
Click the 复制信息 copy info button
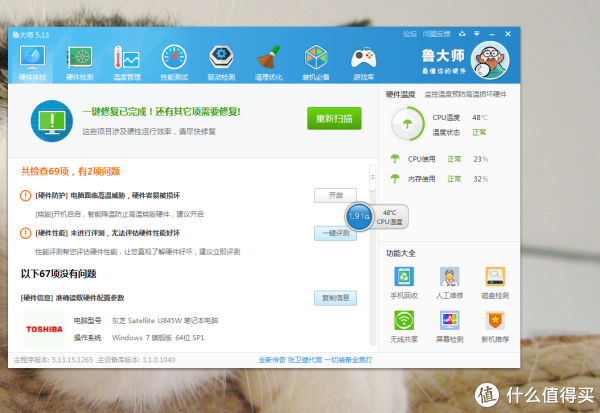tap(335, 298)
